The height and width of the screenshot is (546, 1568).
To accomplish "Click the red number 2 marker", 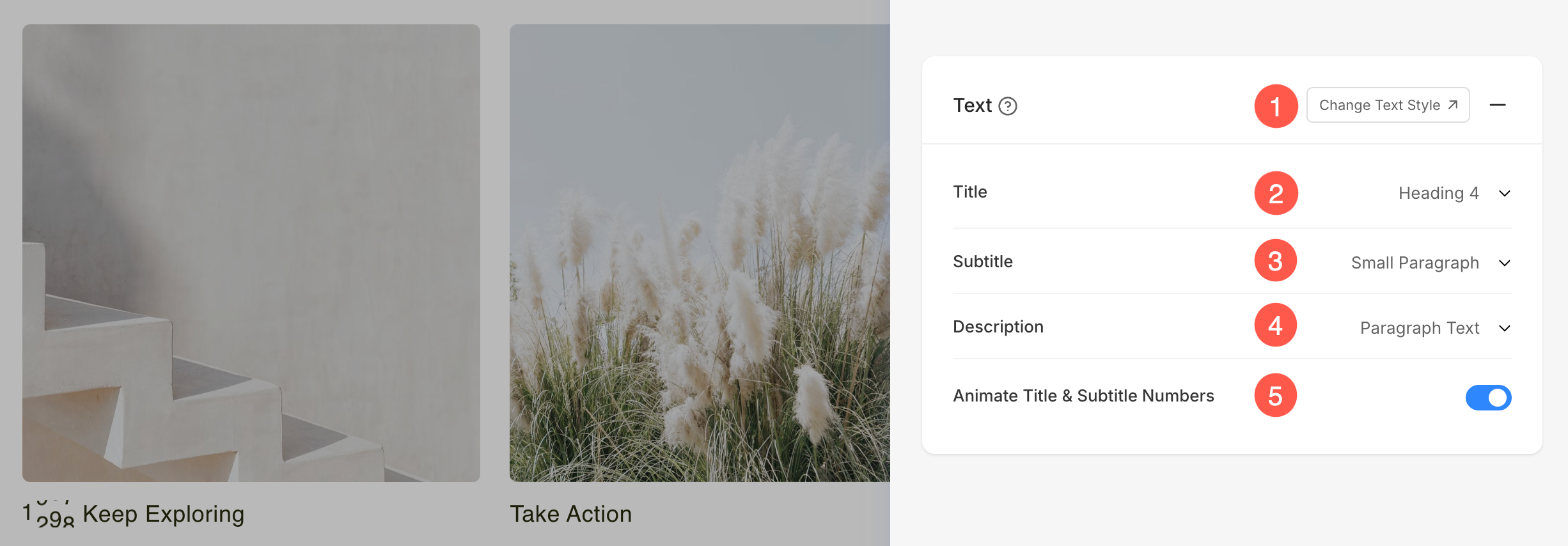I will click(1276, 193).
